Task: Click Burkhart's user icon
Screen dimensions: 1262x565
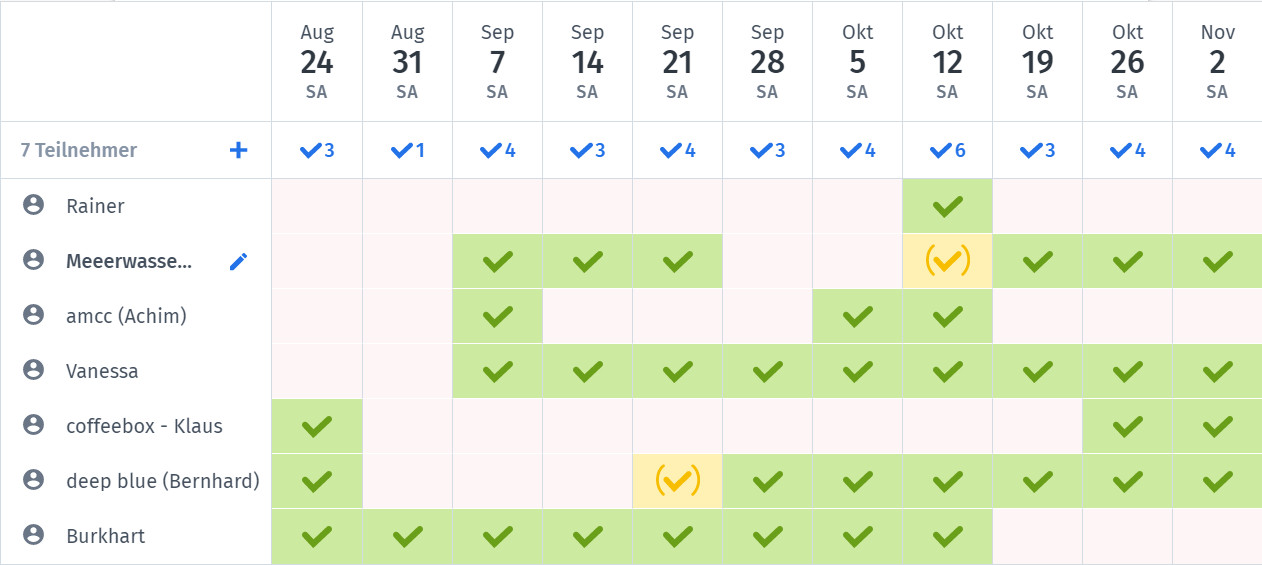Action: point(33,535)
